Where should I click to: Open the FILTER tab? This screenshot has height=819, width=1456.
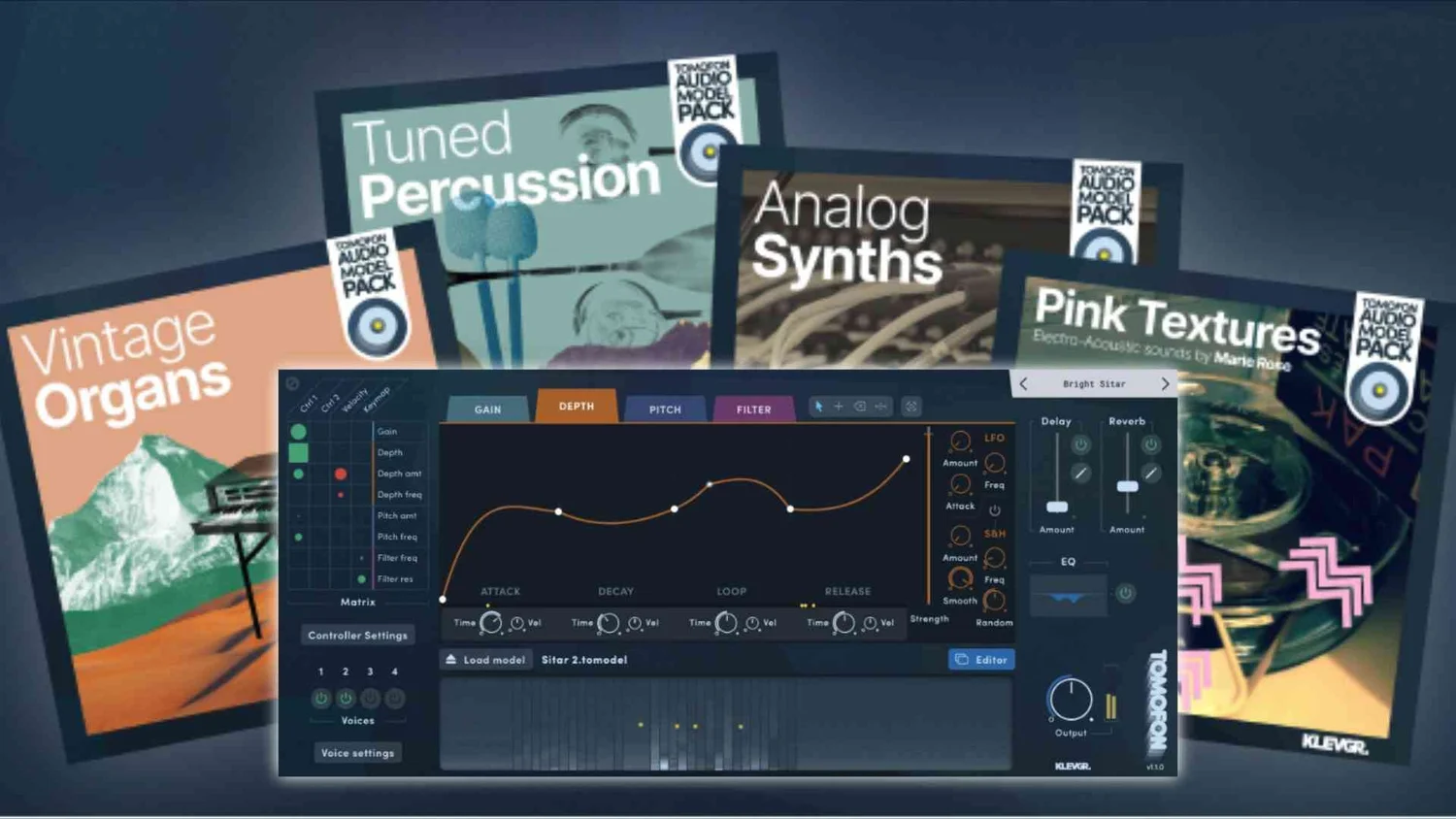point(753,409)
